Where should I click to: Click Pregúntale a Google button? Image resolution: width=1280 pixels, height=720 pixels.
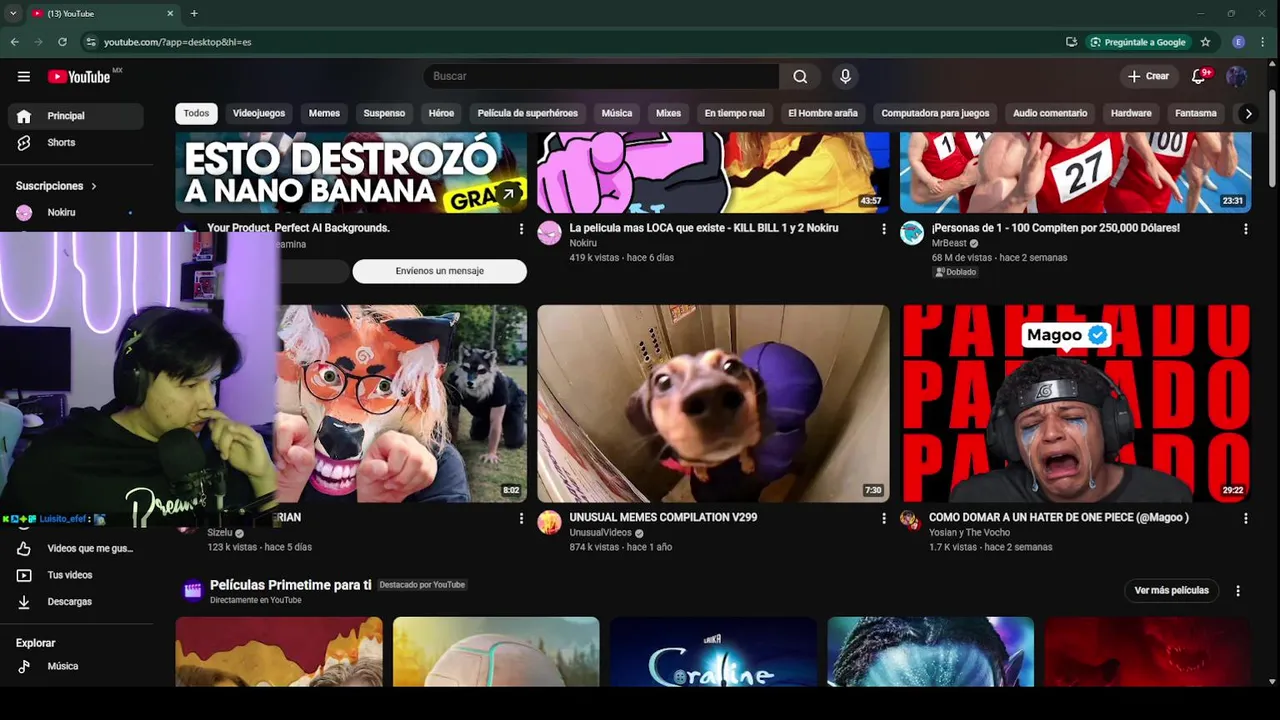1138,42
